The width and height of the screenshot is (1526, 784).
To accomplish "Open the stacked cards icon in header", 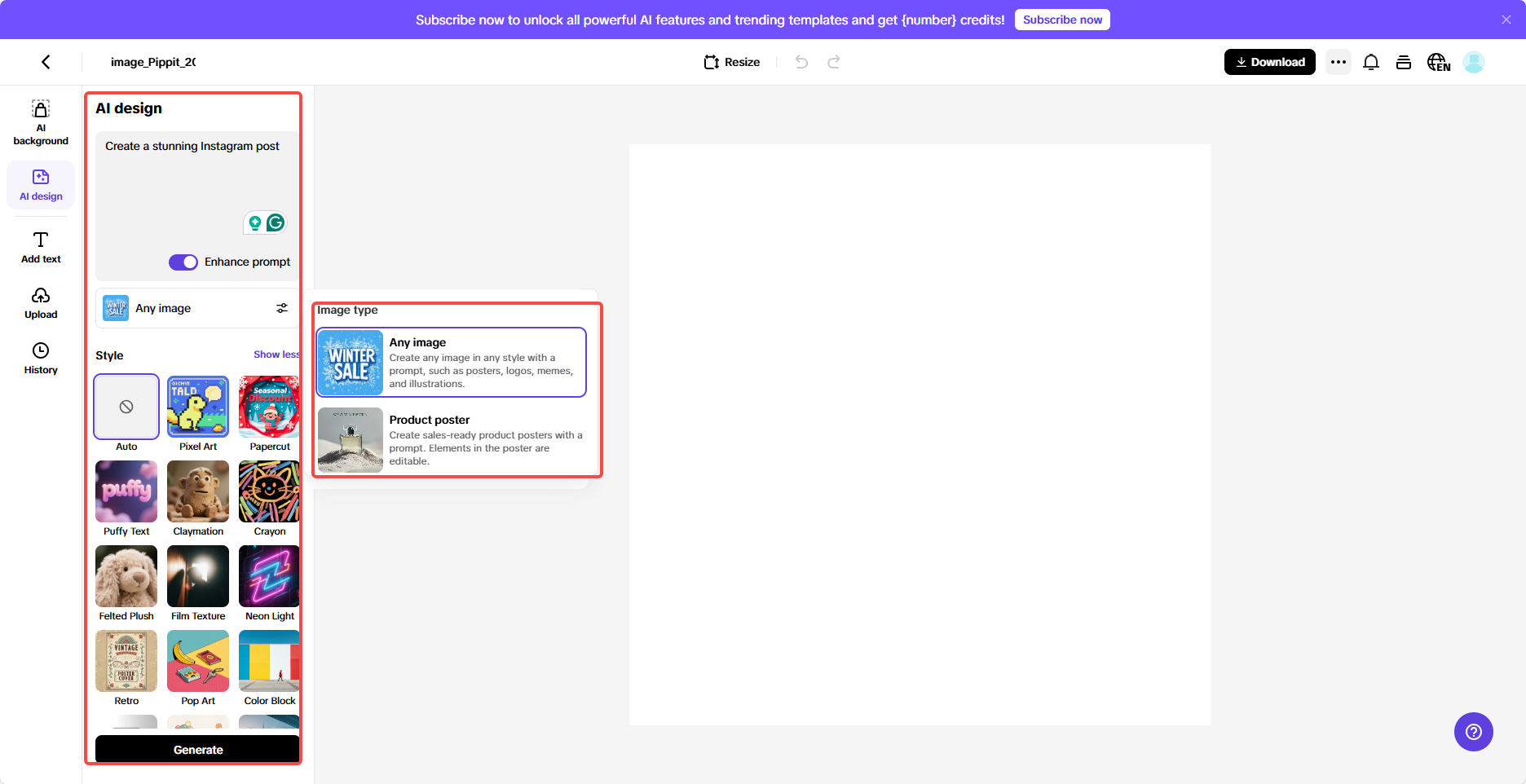I will [x=1404, y=62].
